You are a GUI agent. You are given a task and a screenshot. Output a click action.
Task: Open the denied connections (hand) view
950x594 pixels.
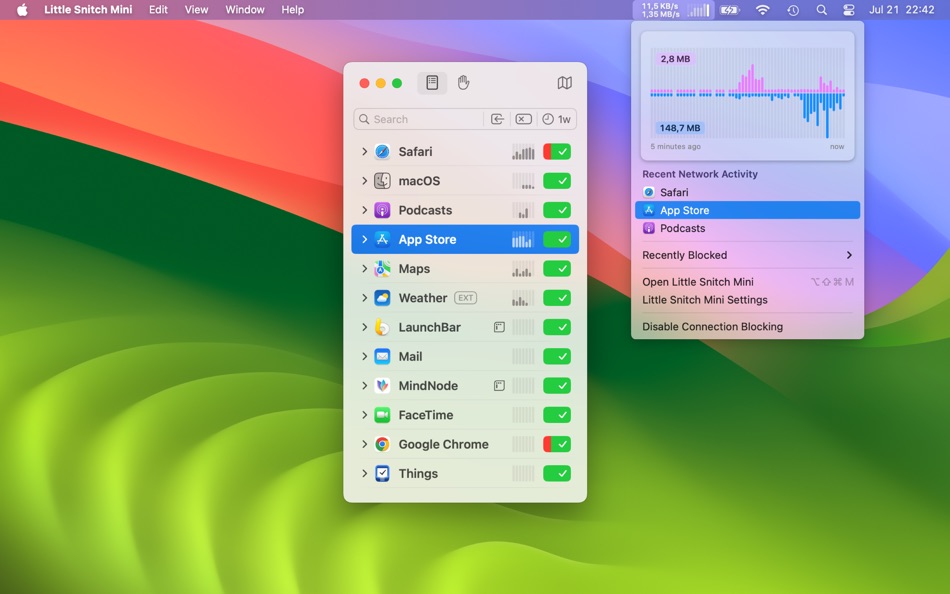click(463, 83)
